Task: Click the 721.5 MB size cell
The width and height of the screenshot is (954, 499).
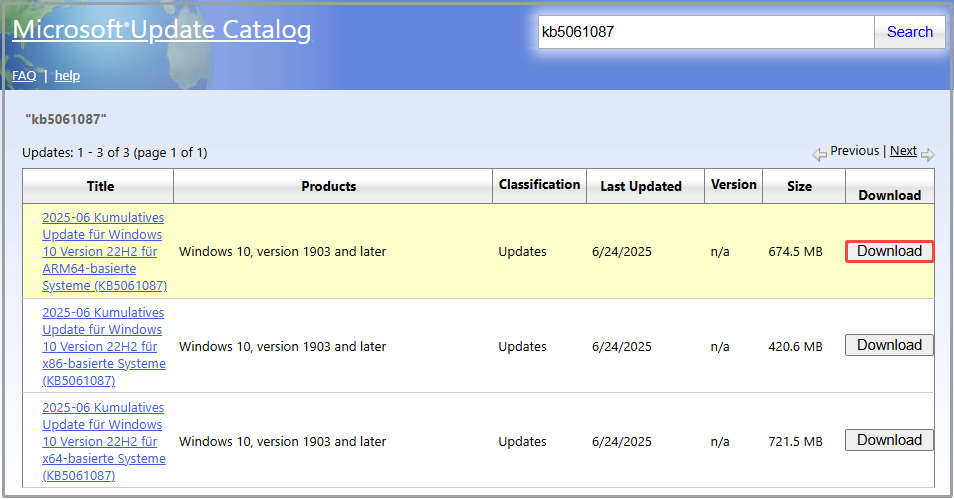Action: [795, 441]
